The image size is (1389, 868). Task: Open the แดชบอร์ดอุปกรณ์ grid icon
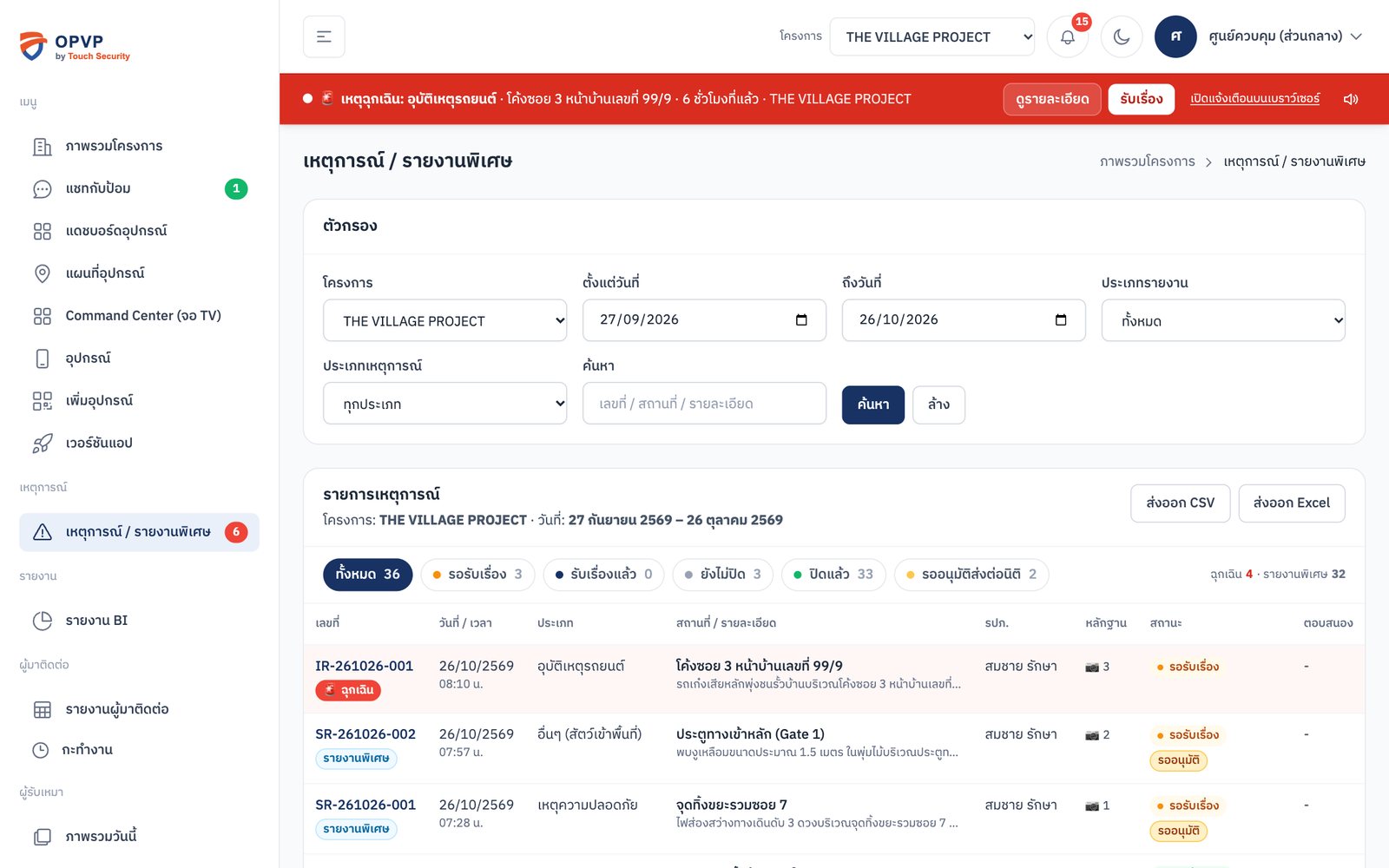42,231
